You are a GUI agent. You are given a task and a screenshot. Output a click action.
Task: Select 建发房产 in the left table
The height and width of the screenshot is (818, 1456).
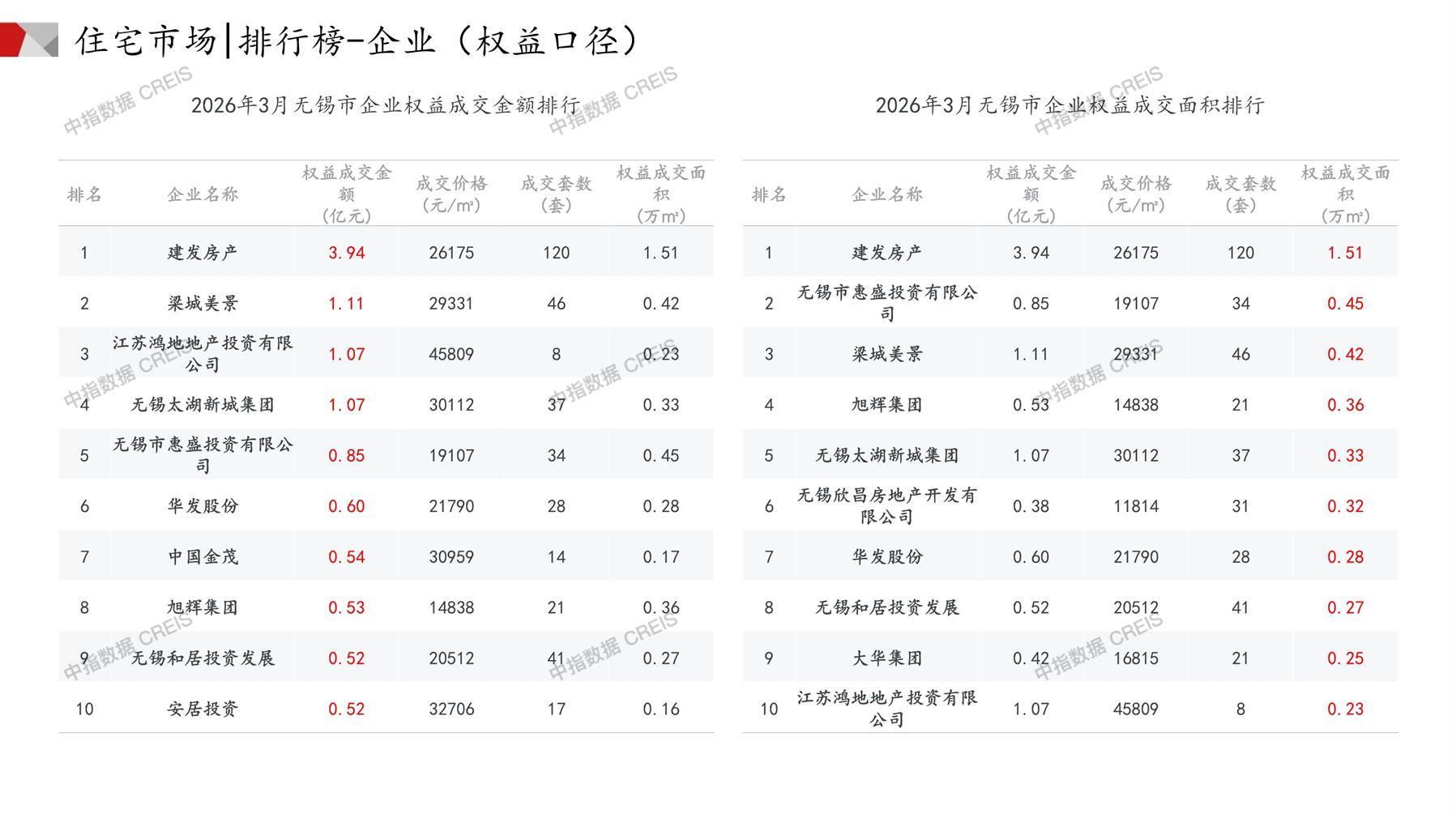click(x=203, y=253)
